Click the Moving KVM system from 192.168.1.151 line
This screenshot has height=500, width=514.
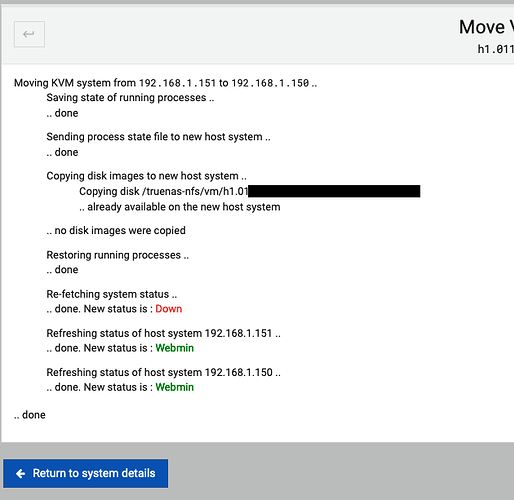click(165, 83)
